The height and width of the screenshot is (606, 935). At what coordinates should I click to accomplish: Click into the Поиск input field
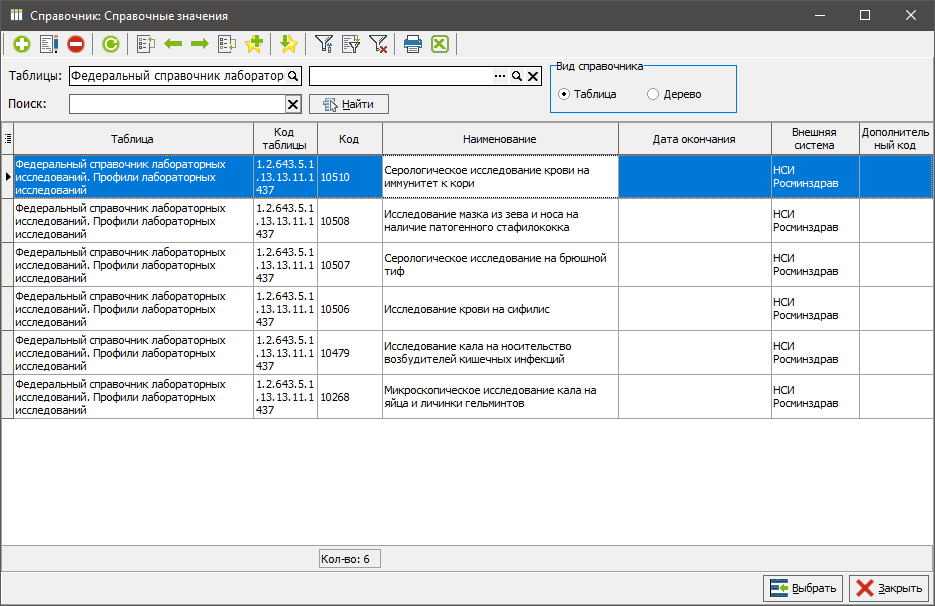177,104
